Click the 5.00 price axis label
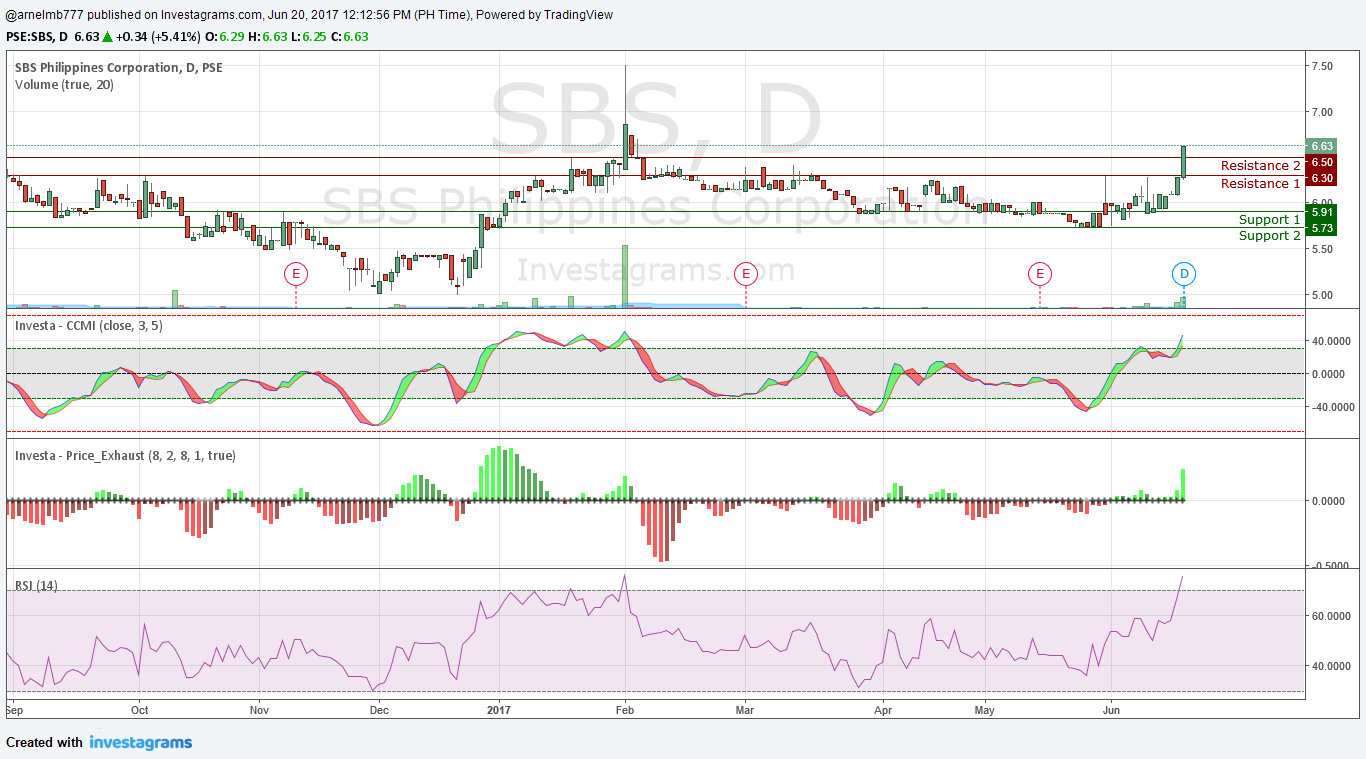 pyautogui.click(x=1322, y=295)
